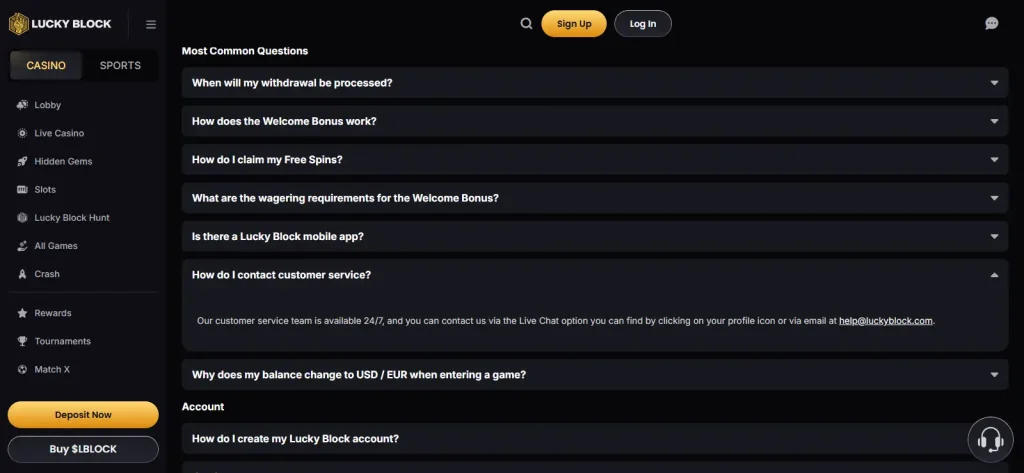This screenshot has height=473, width=1024.
Task: Switch to the Sports tab
Action: pos(120,65)
